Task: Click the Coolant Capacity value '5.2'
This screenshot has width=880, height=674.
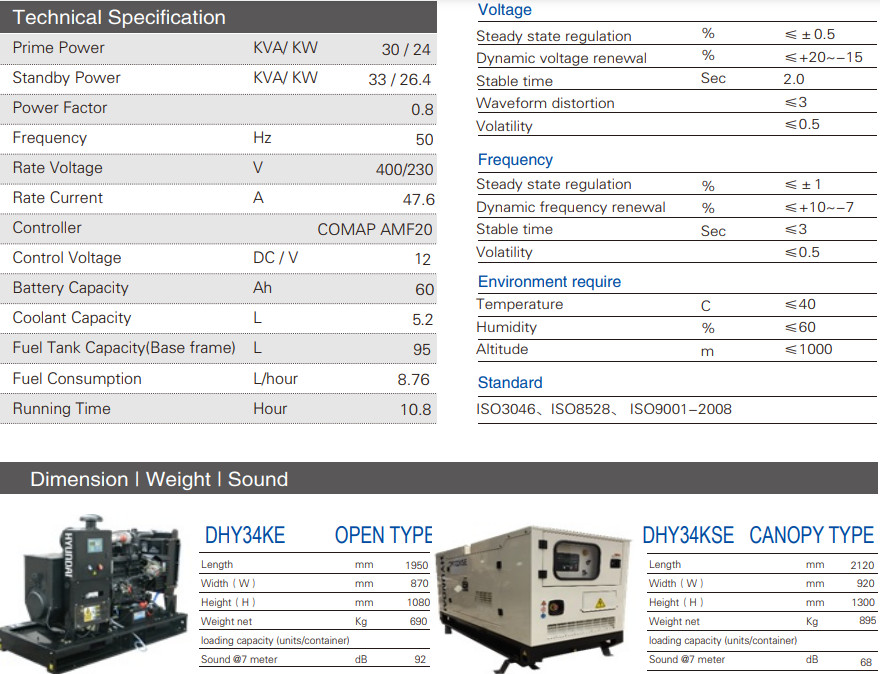Action: click(x=423, y=319)
